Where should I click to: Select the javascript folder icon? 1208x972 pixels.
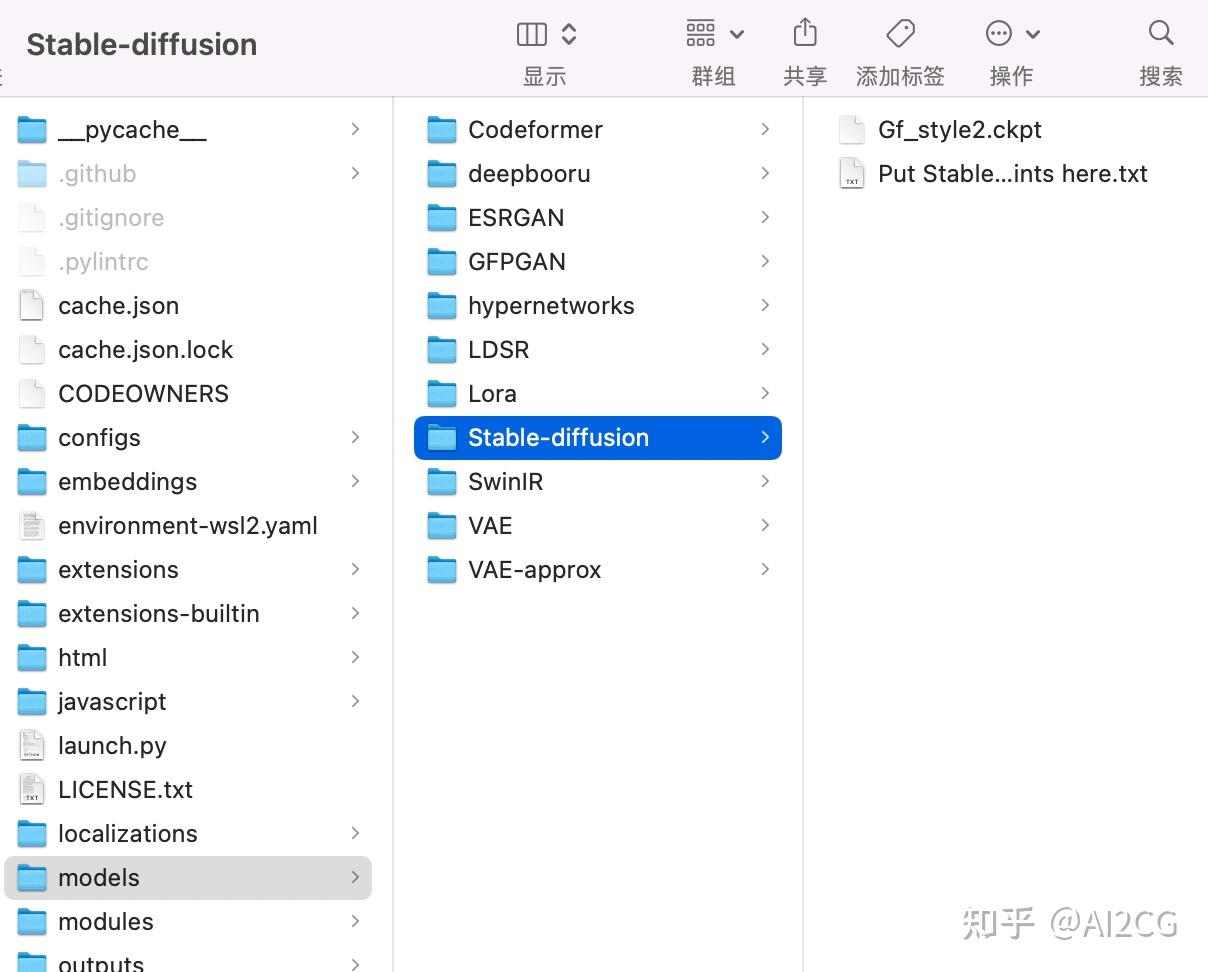coord(32,702)
